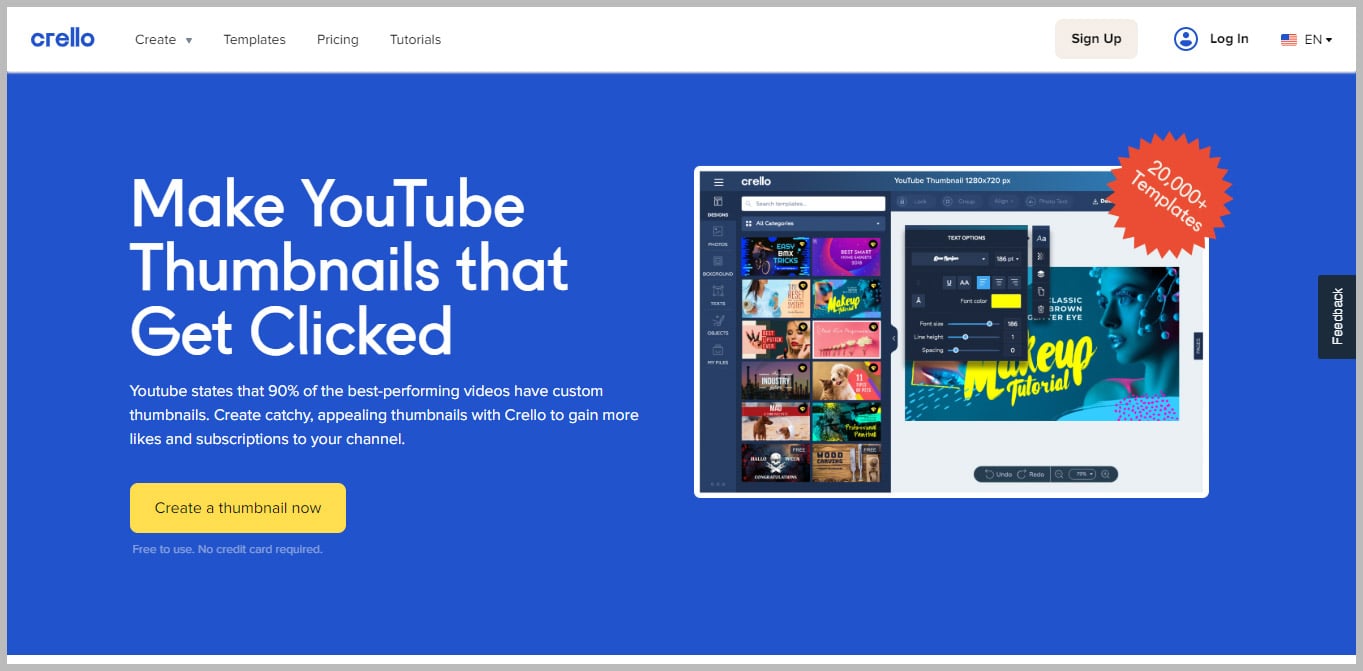Click the Photo Text icon in the editor toolbar
The image size is (1363, 671).
tap(1031, 202)
